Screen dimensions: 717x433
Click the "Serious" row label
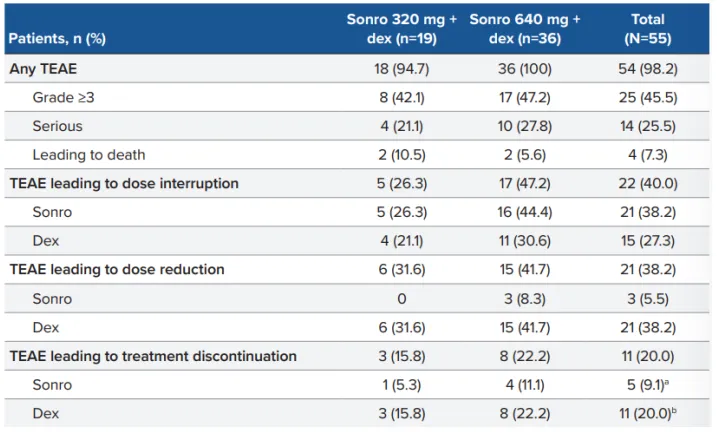point(57,126)
